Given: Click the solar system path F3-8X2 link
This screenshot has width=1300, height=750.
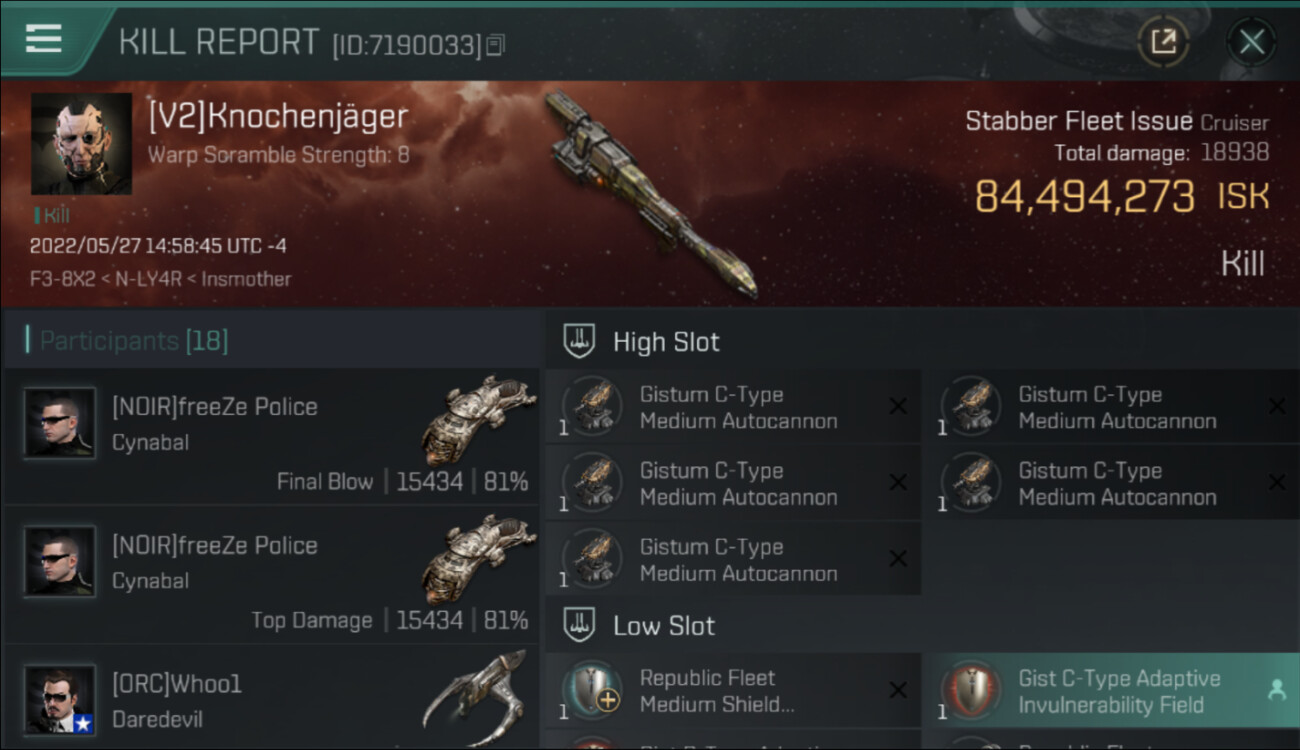Looking at the screenshot, I should pyautogui.click(x=60, y=279).
